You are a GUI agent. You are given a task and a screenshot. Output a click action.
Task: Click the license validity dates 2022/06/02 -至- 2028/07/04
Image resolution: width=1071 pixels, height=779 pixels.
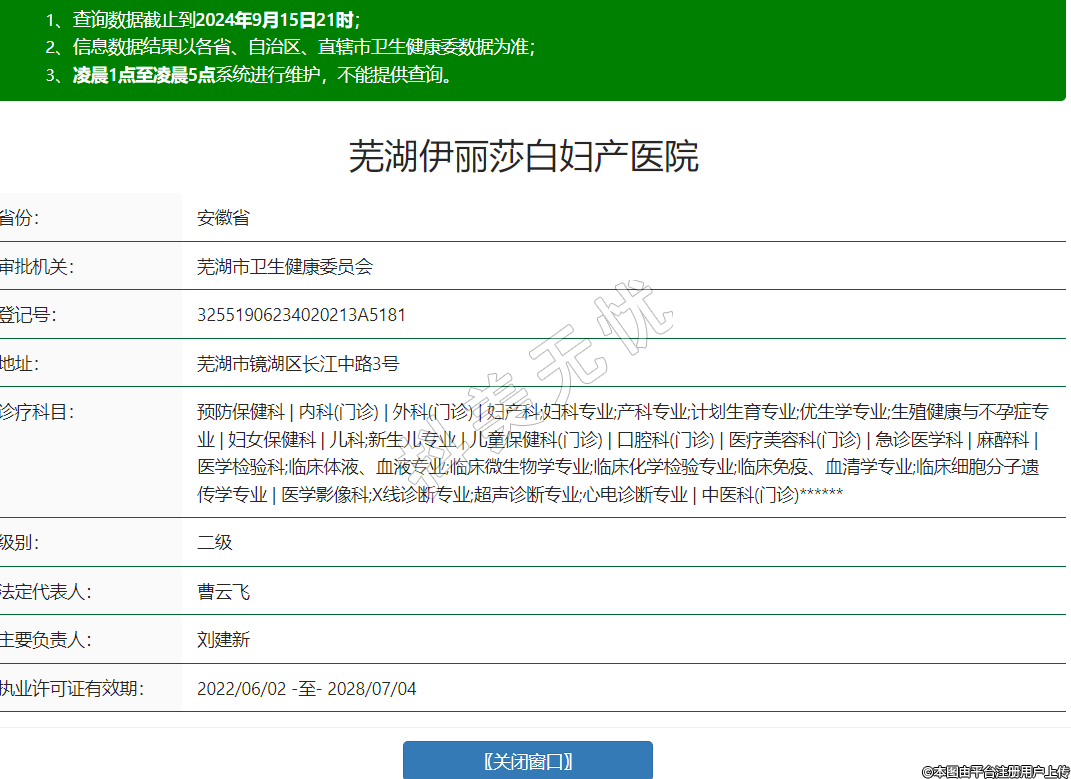306,689
